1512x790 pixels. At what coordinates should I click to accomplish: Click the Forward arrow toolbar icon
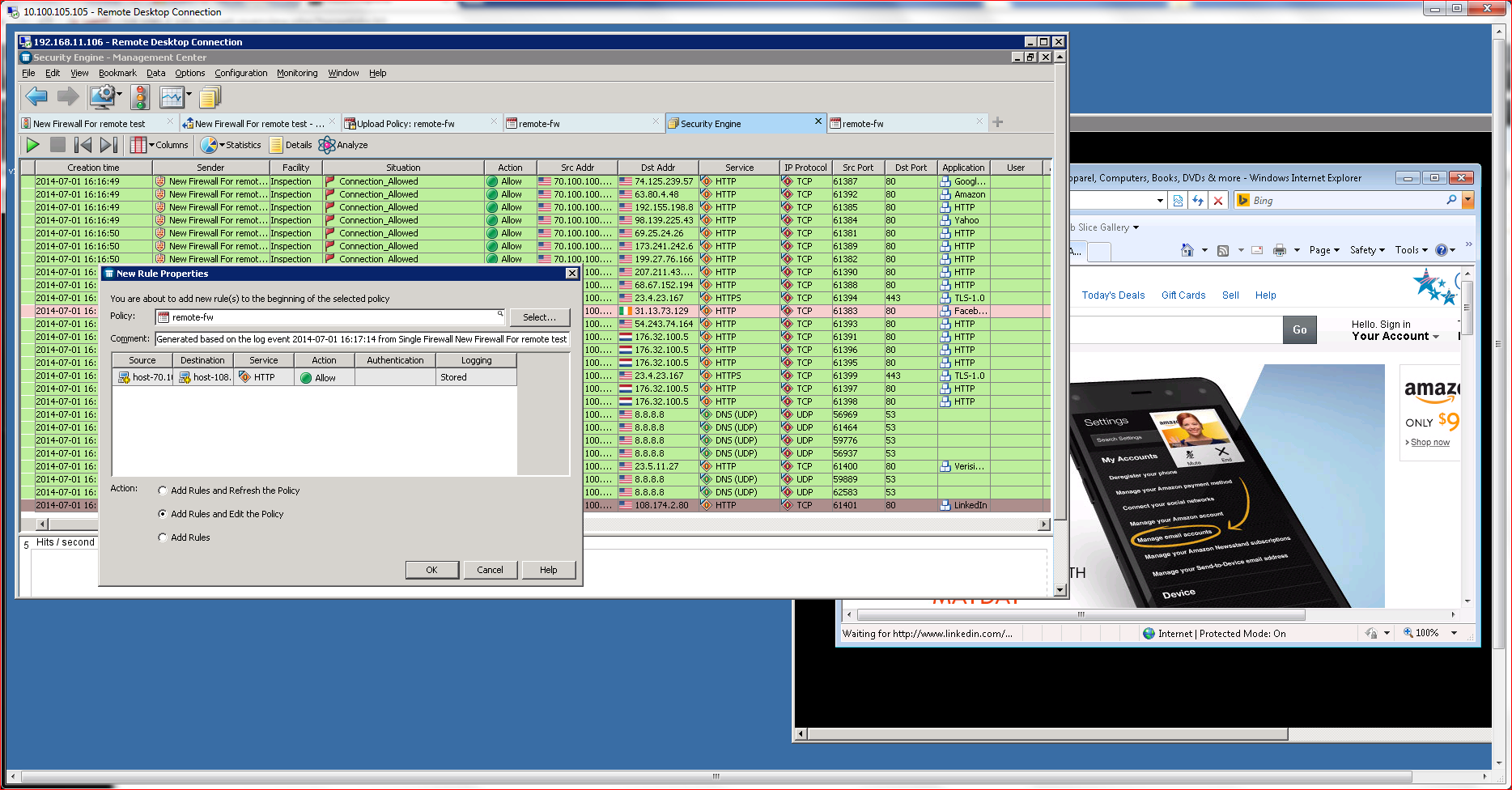tap(68, 97)
